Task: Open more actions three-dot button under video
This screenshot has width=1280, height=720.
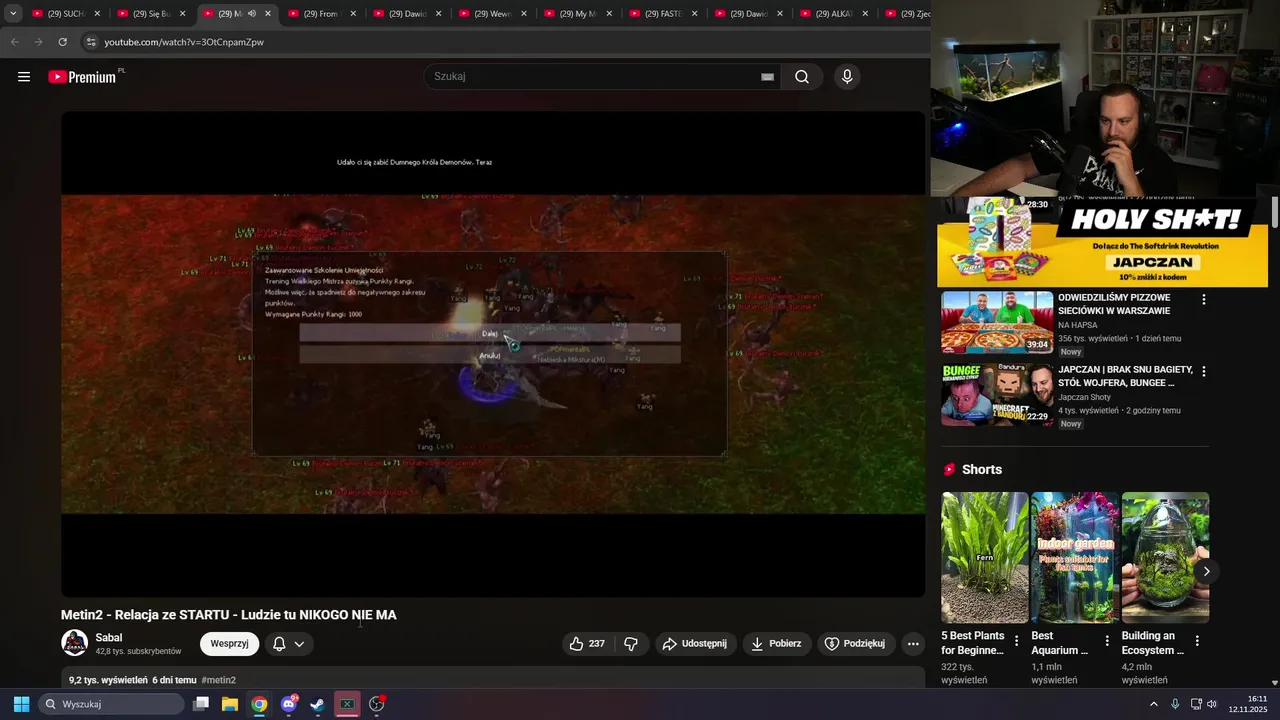Action: coord(913,644)
